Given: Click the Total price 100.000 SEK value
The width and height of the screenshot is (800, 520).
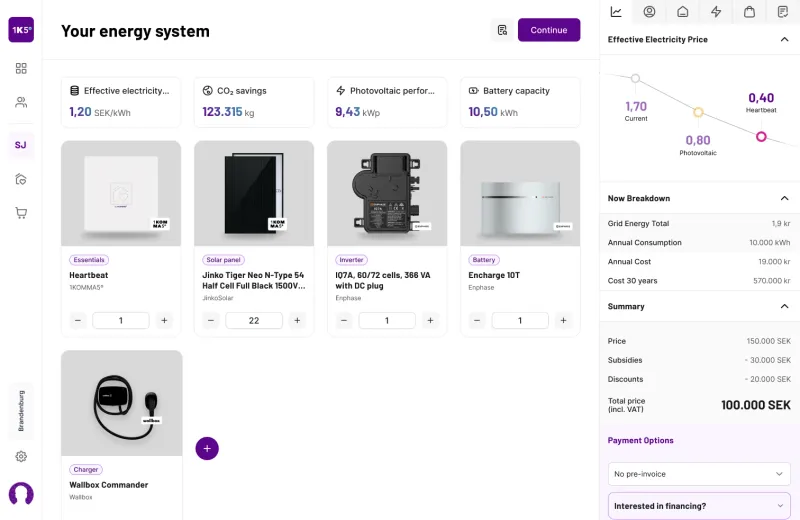Looking at the screenshot, I should (756, 405).
